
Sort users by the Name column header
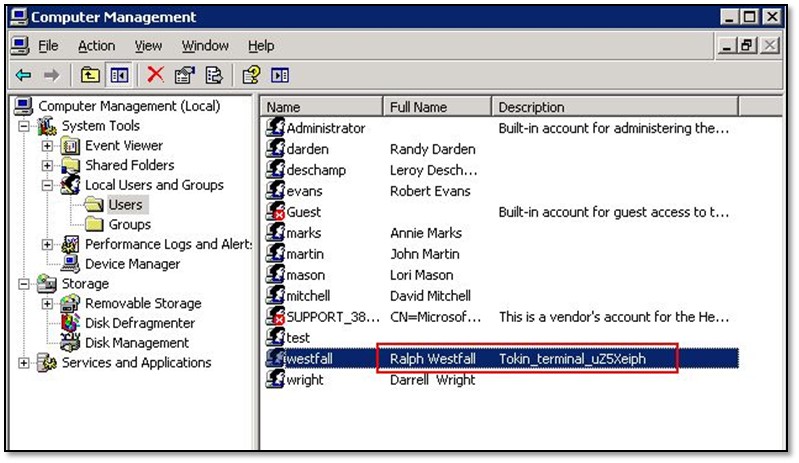pyautogui.click(x=322, y=107)
